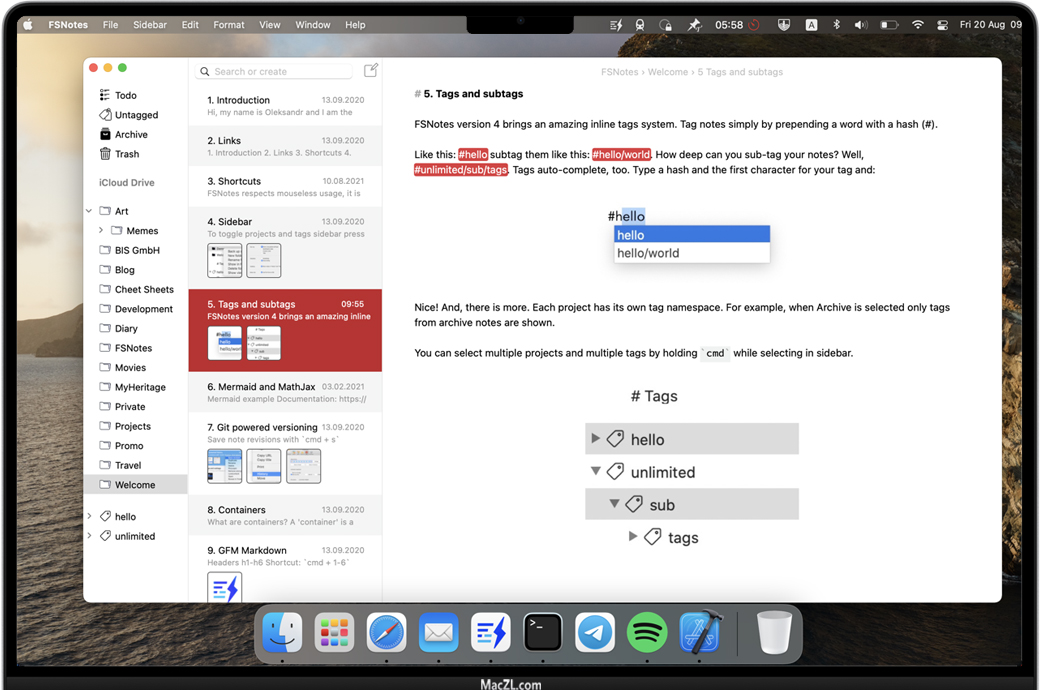Viewport: 1040px width, 690px height.
Task: Open the '4. Sidebar' note
Action: click(285, 247)
